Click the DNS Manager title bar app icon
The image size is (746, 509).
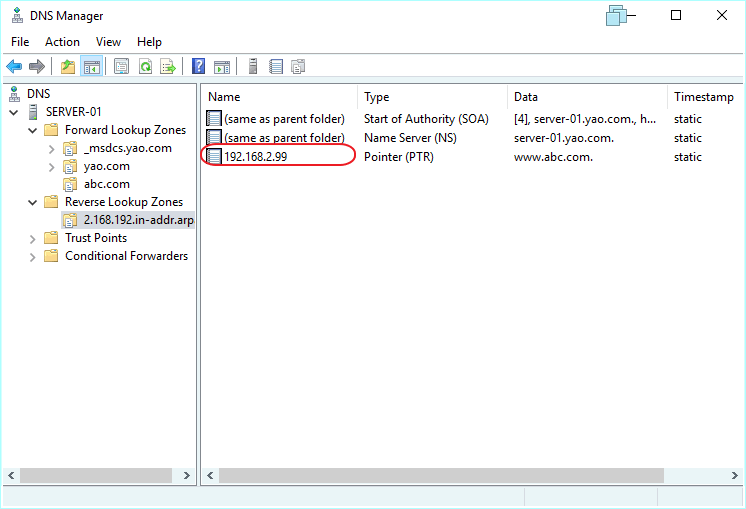coord(18,15)
